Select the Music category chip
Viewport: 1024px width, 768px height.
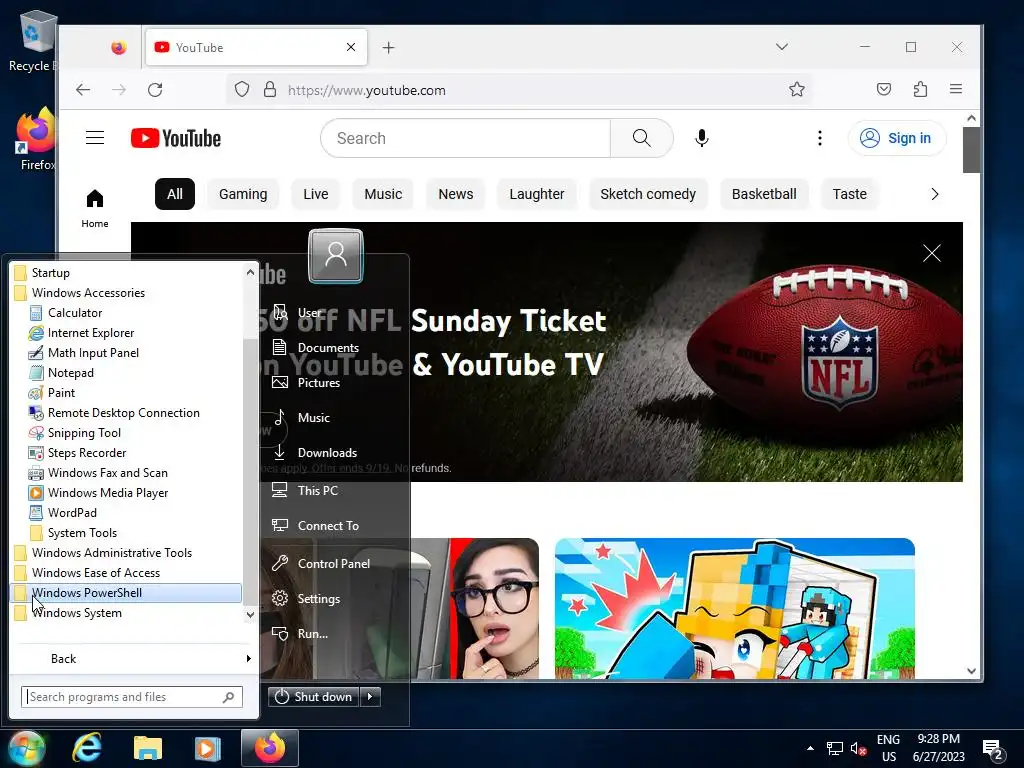383,194
